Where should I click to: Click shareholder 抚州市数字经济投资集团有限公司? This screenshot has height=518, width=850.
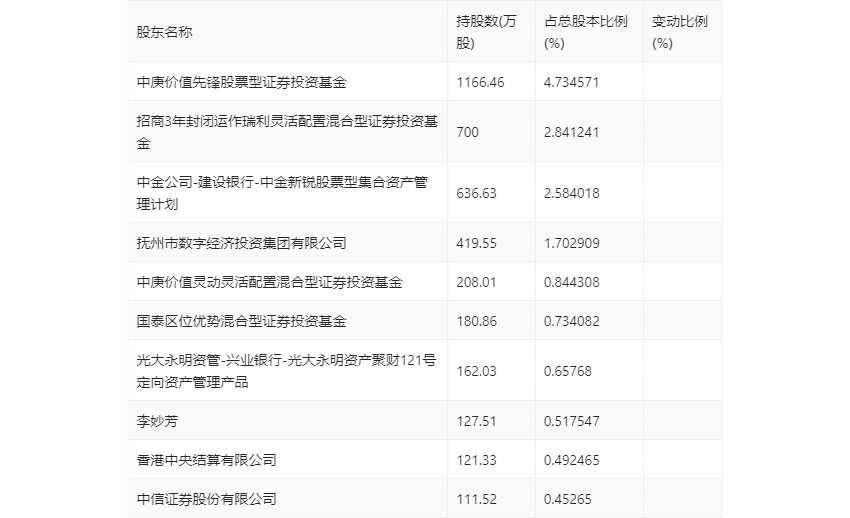pyautogui.click(x=241, y=243)
